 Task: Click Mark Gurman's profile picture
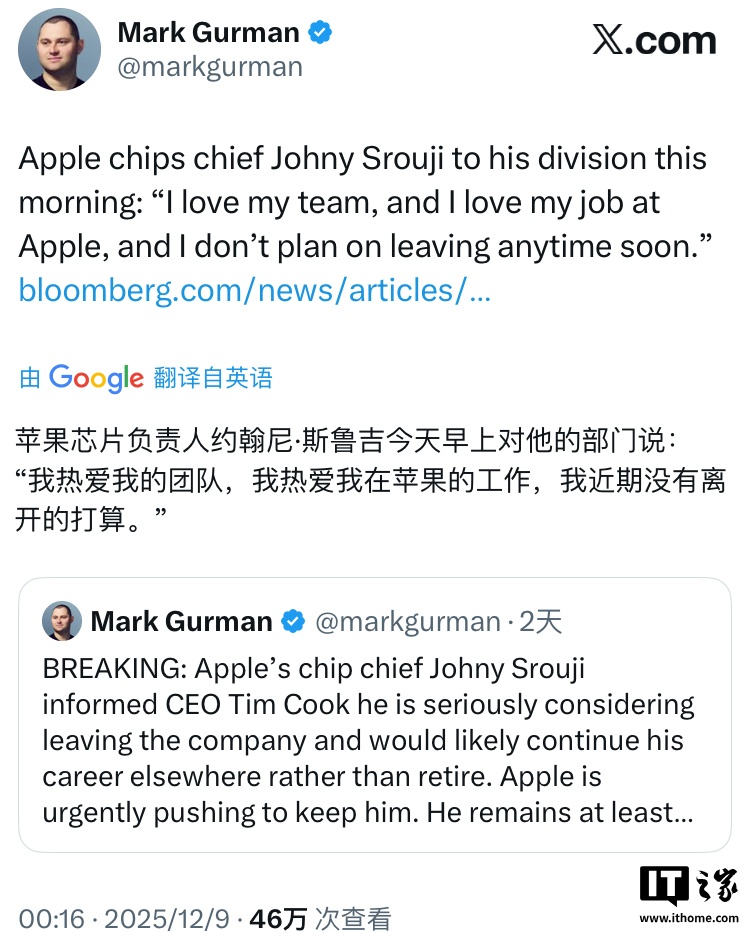point(60,49)
